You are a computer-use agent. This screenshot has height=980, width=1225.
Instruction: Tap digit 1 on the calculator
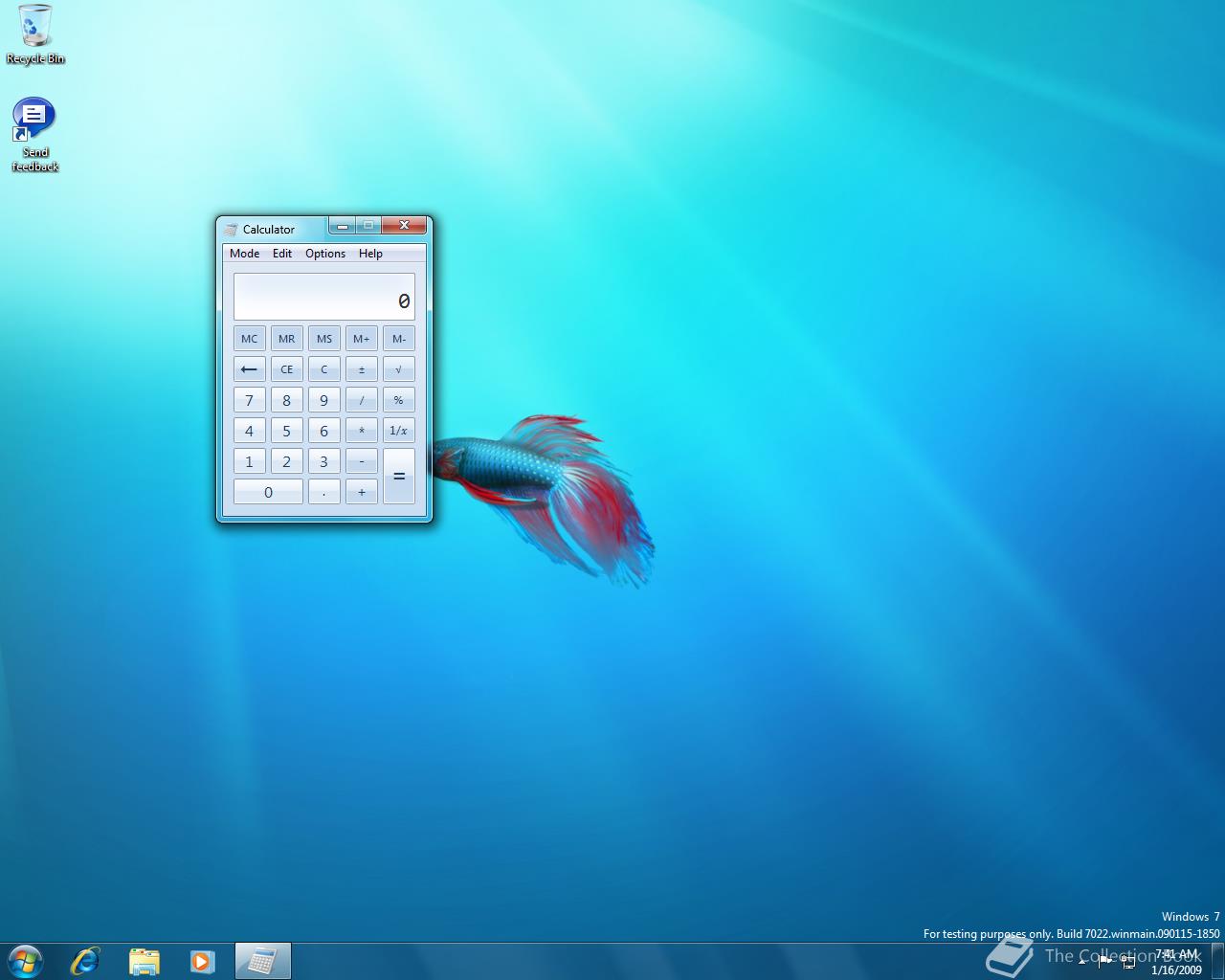coord(250,461)
